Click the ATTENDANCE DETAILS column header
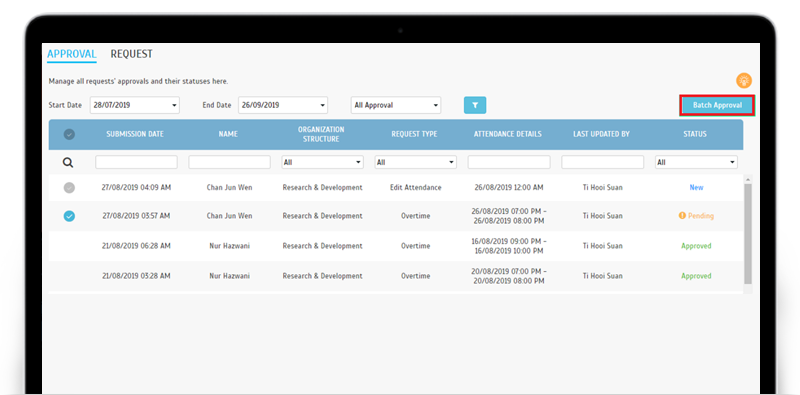This screenshot has width=800, height=395. [x=508, y=134]
